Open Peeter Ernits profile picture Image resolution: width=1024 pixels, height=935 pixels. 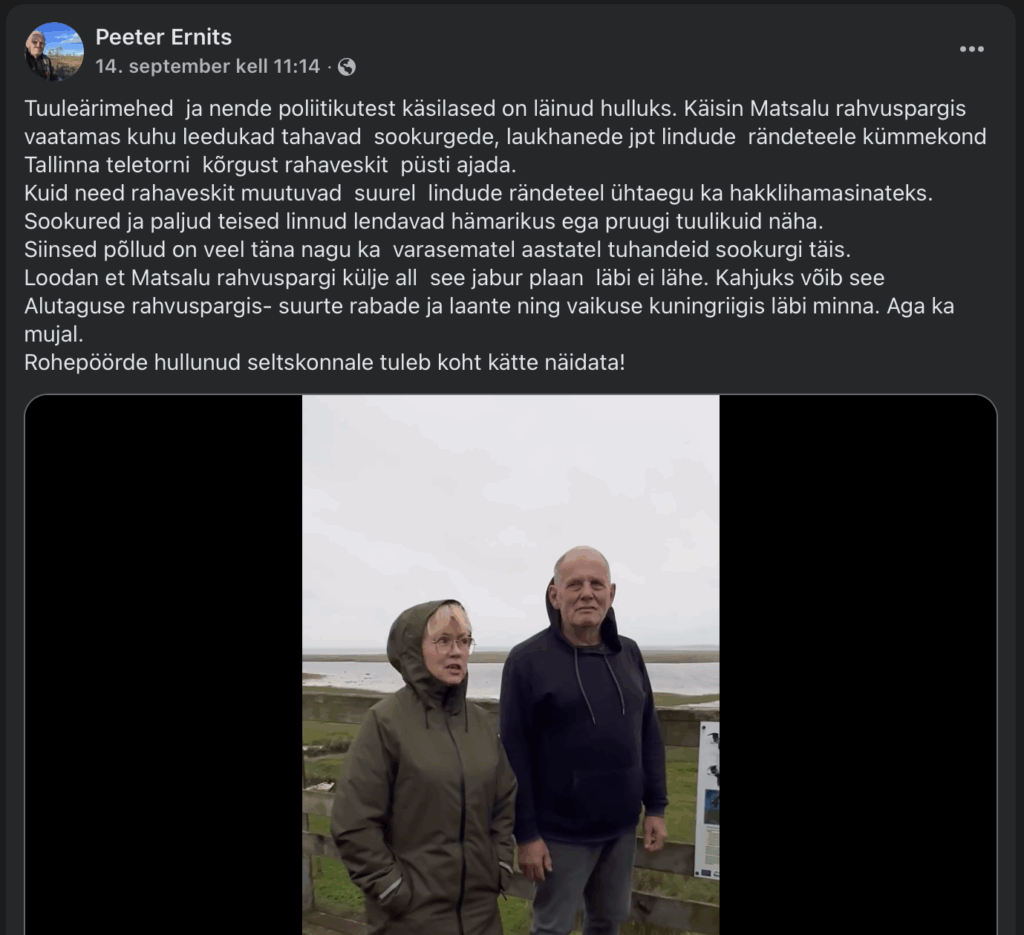pyautogui.click(x=54, y=52)
